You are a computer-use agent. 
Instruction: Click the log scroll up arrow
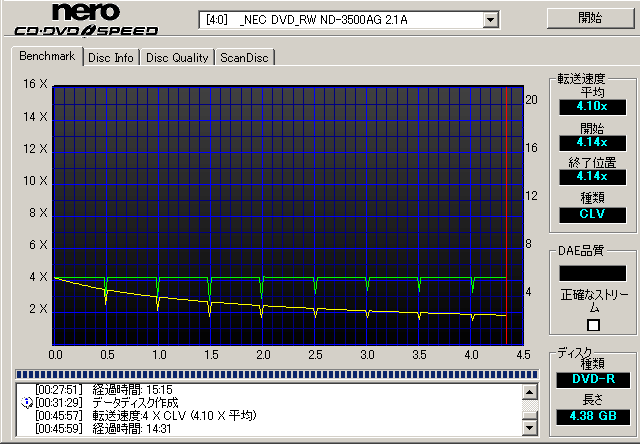529,392
